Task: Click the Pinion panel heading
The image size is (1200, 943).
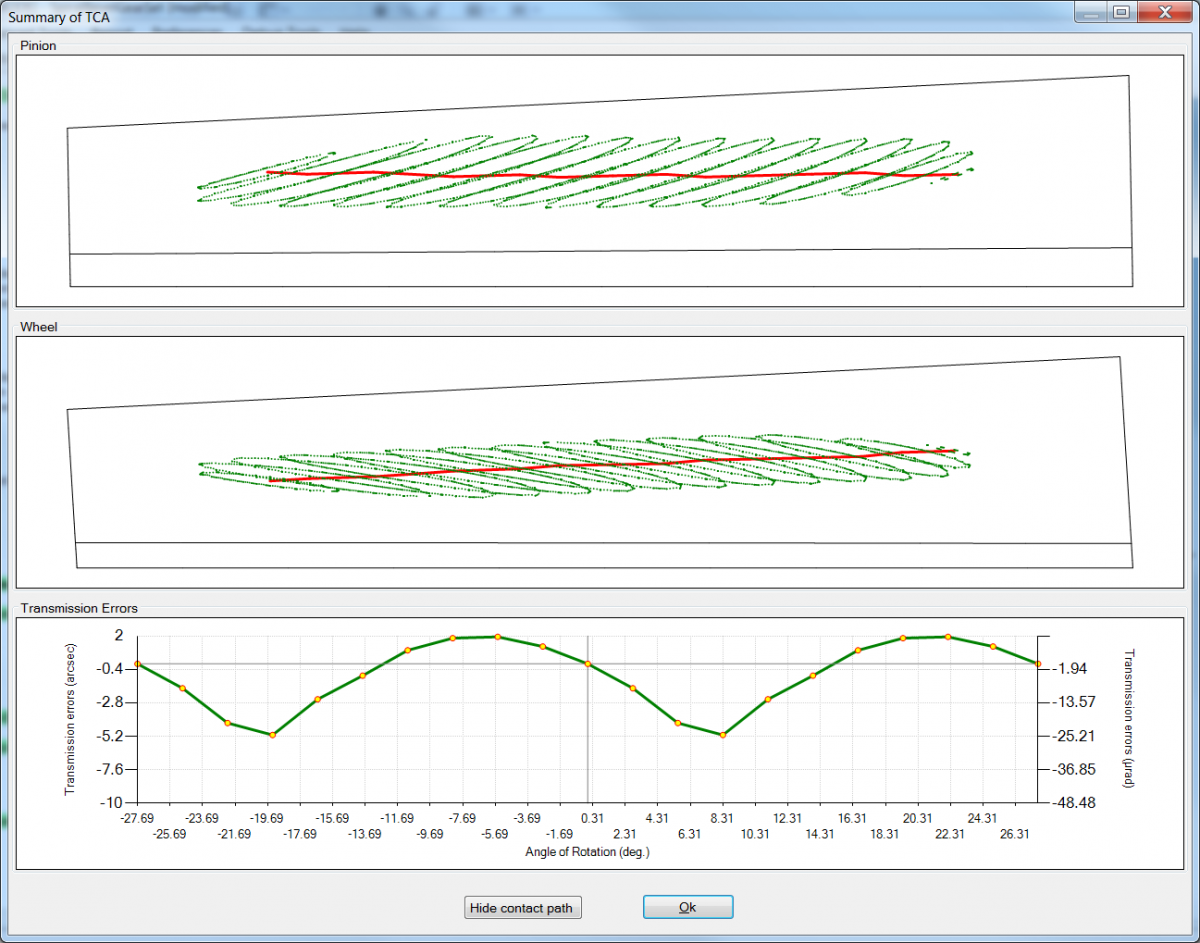Action: tap(37, 47)
